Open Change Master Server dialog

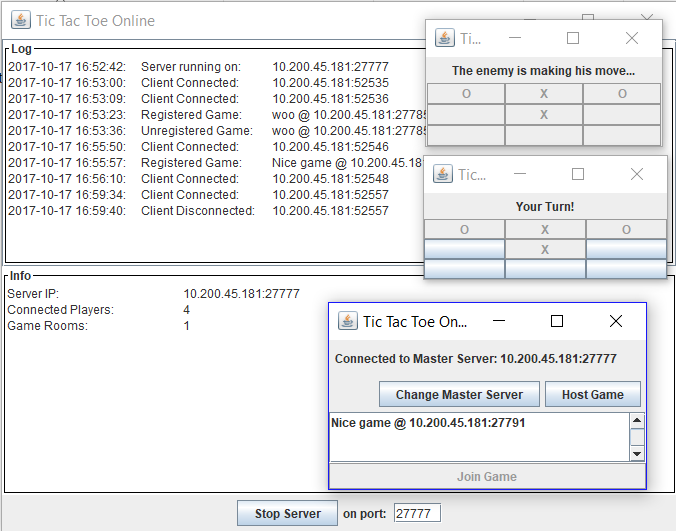point(459,394)
